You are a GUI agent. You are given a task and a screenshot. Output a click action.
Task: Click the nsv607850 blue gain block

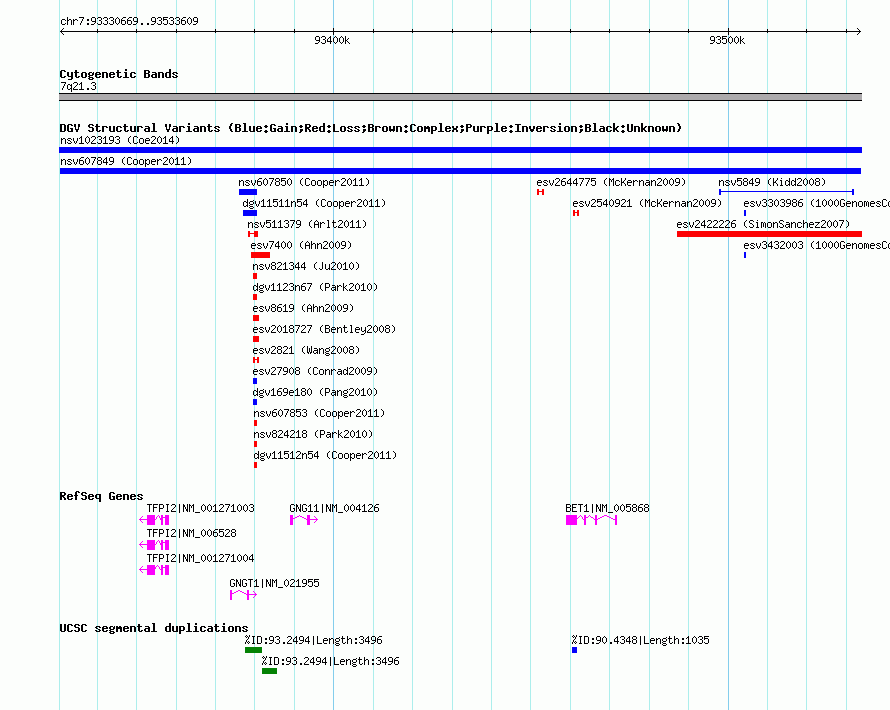click(248, 192)
